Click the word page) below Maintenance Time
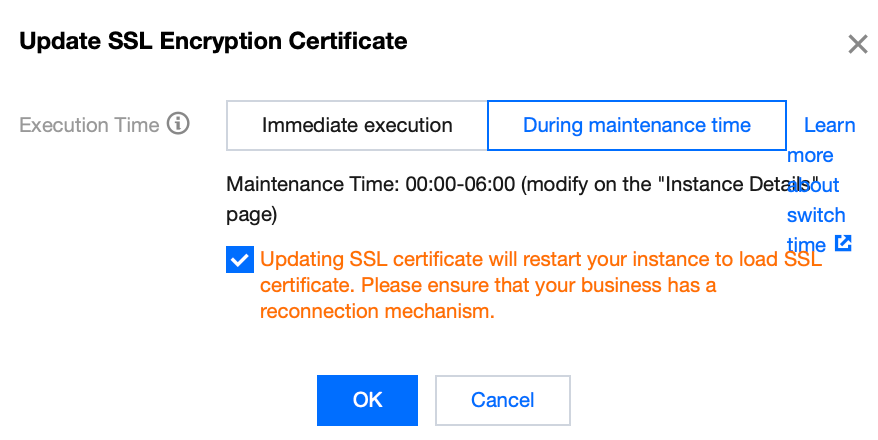The width and height of the screenshot is (878, 440). pos(252,214)
